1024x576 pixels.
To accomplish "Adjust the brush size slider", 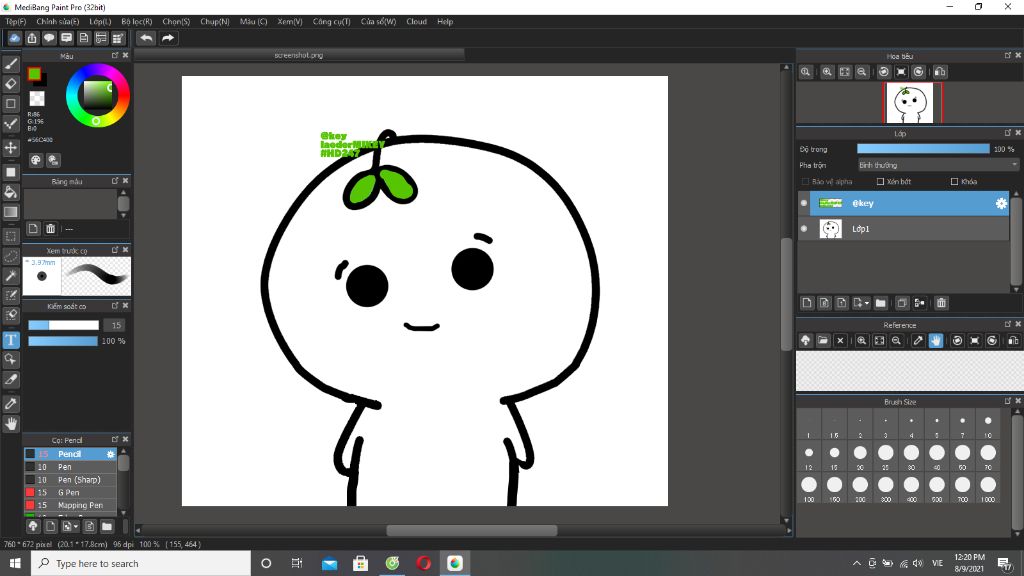I will coord(63,325).
